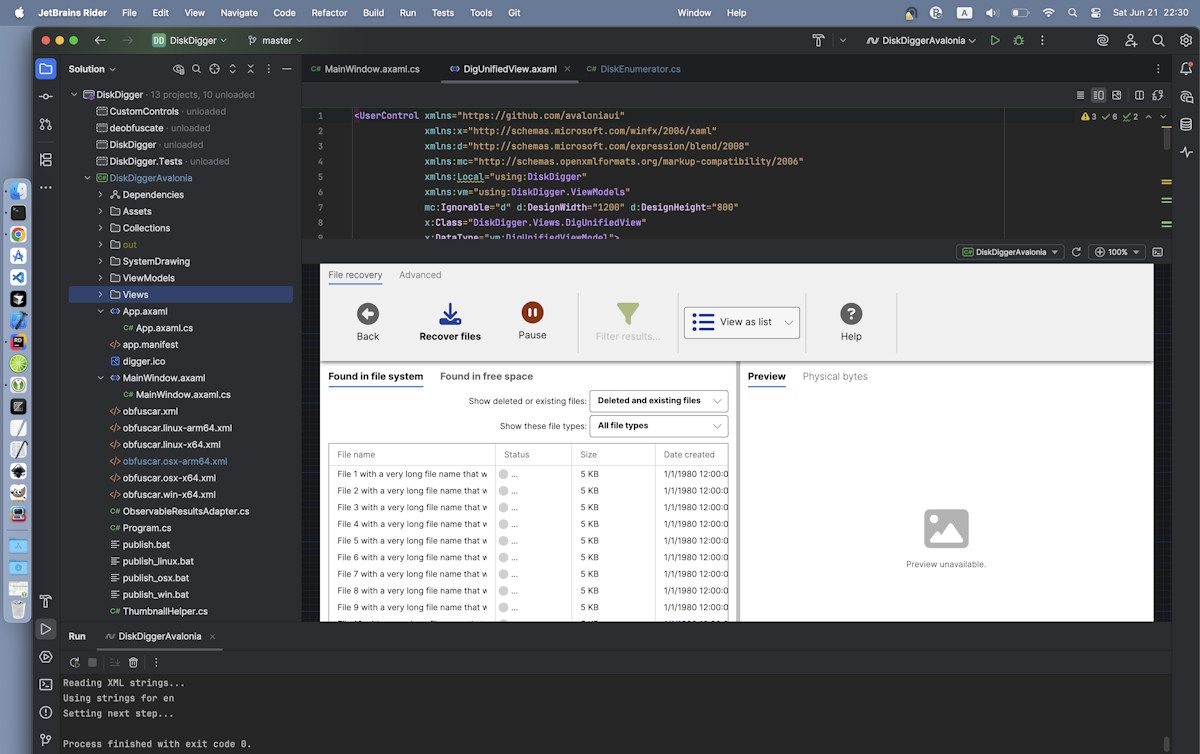Click the trash Clear All icon in Run panel
Viewport: 1200px width, 754px height.
point(133,662)
